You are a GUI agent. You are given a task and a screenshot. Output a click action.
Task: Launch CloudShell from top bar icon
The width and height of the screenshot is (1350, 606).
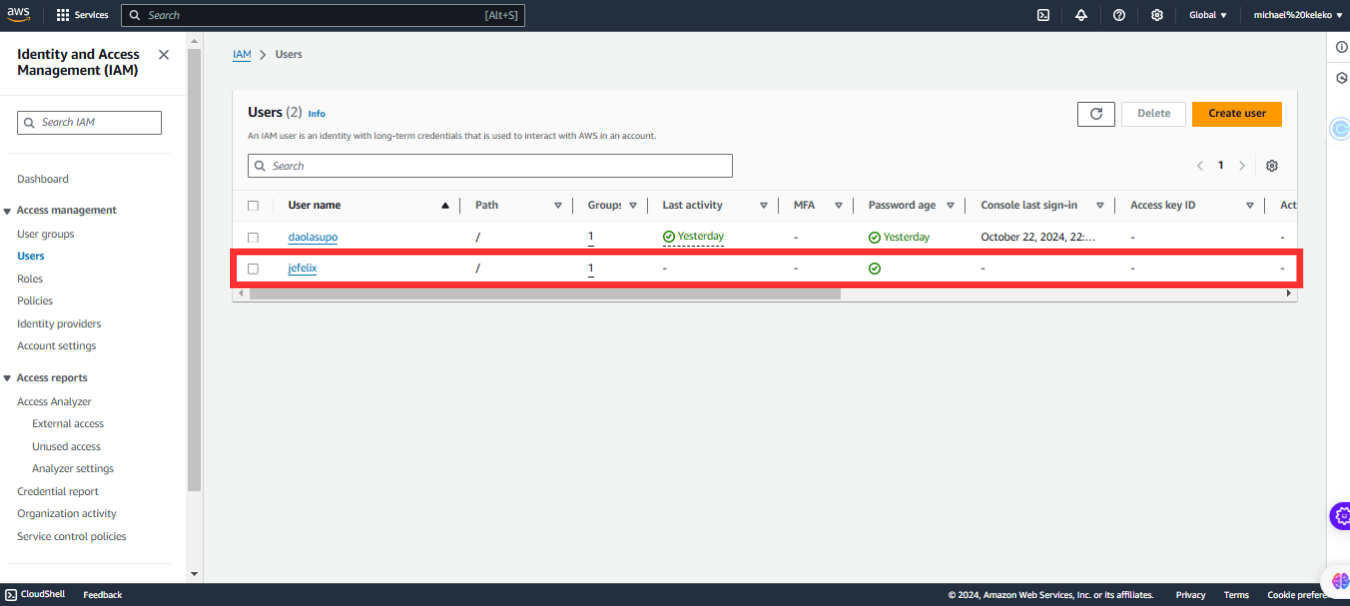(x=1043, y=15)
